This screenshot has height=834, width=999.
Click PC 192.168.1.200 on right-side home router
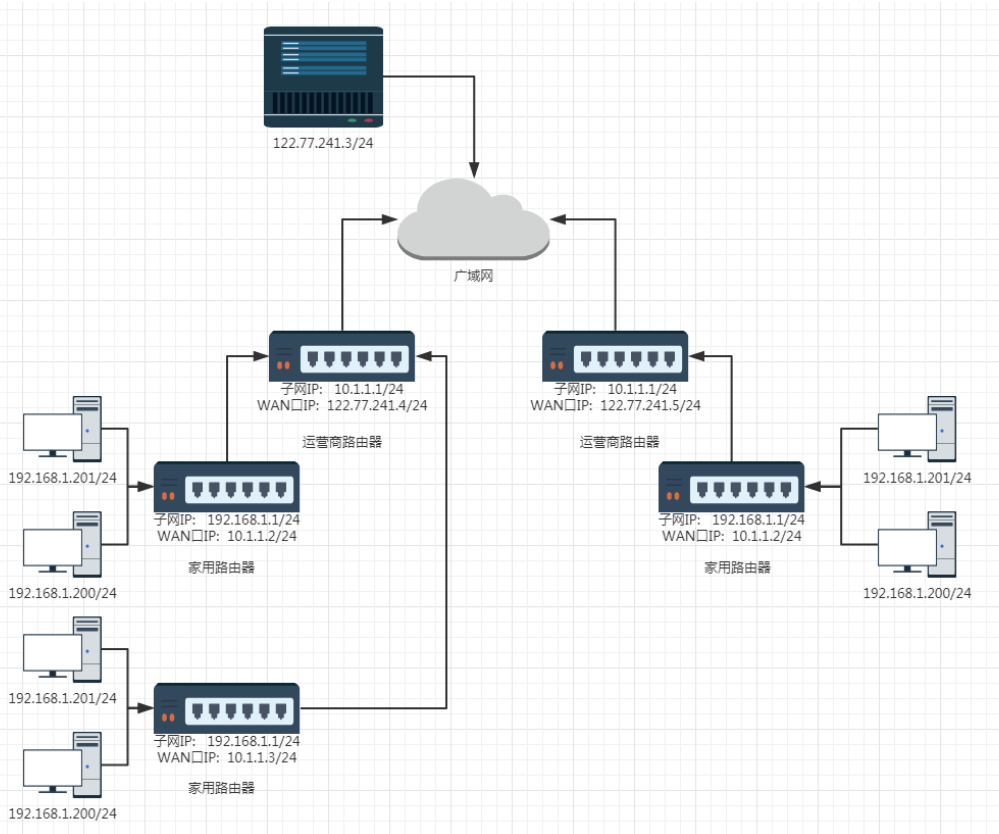click(917, 544)
